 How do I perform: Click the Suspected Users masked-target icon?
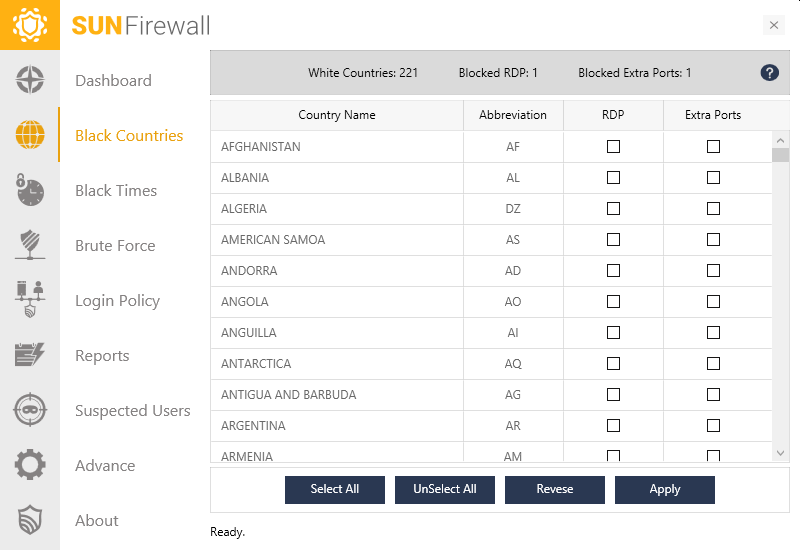(x=30, y=410)
